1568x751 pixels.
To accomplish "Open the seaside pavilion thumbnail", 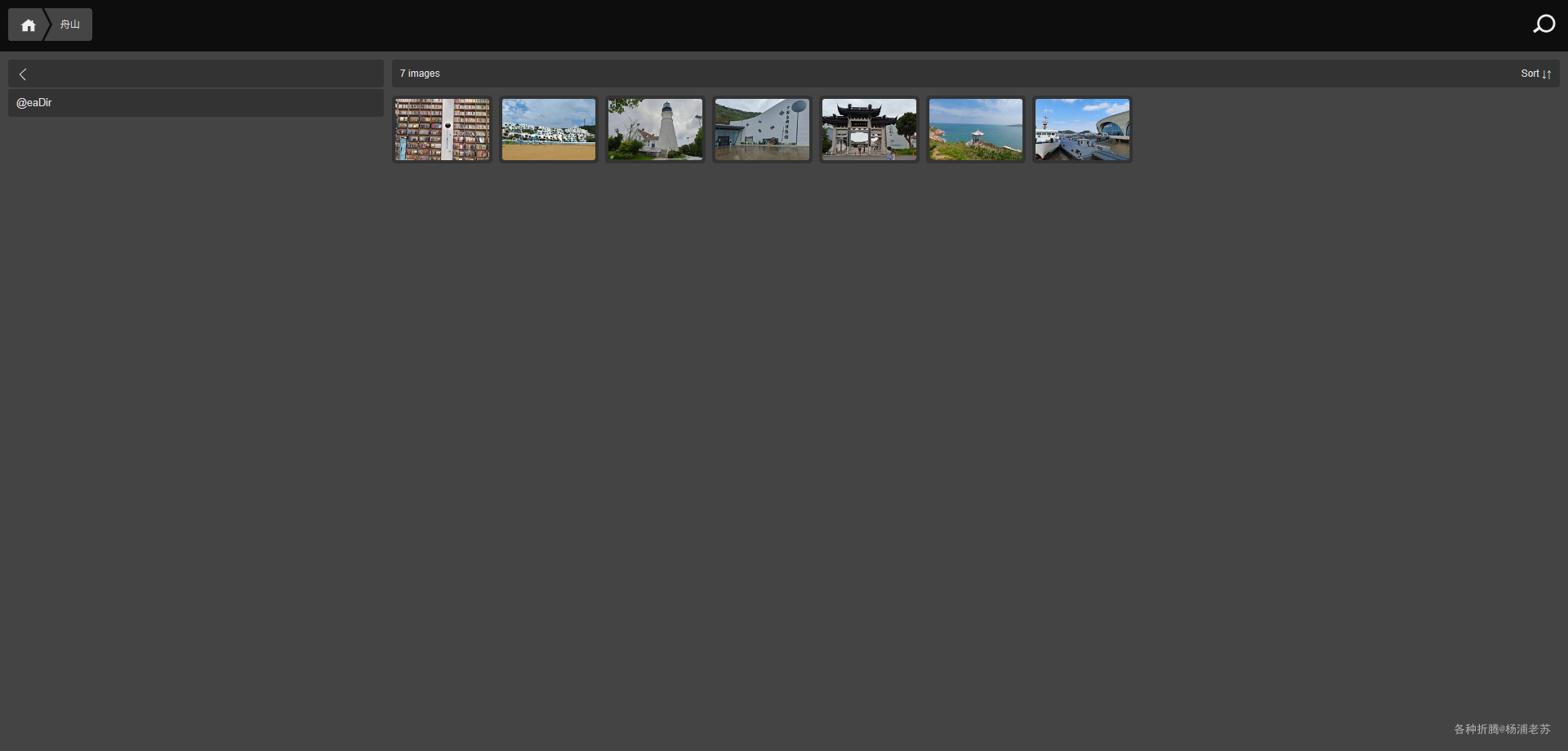I will tap(975, 130).
